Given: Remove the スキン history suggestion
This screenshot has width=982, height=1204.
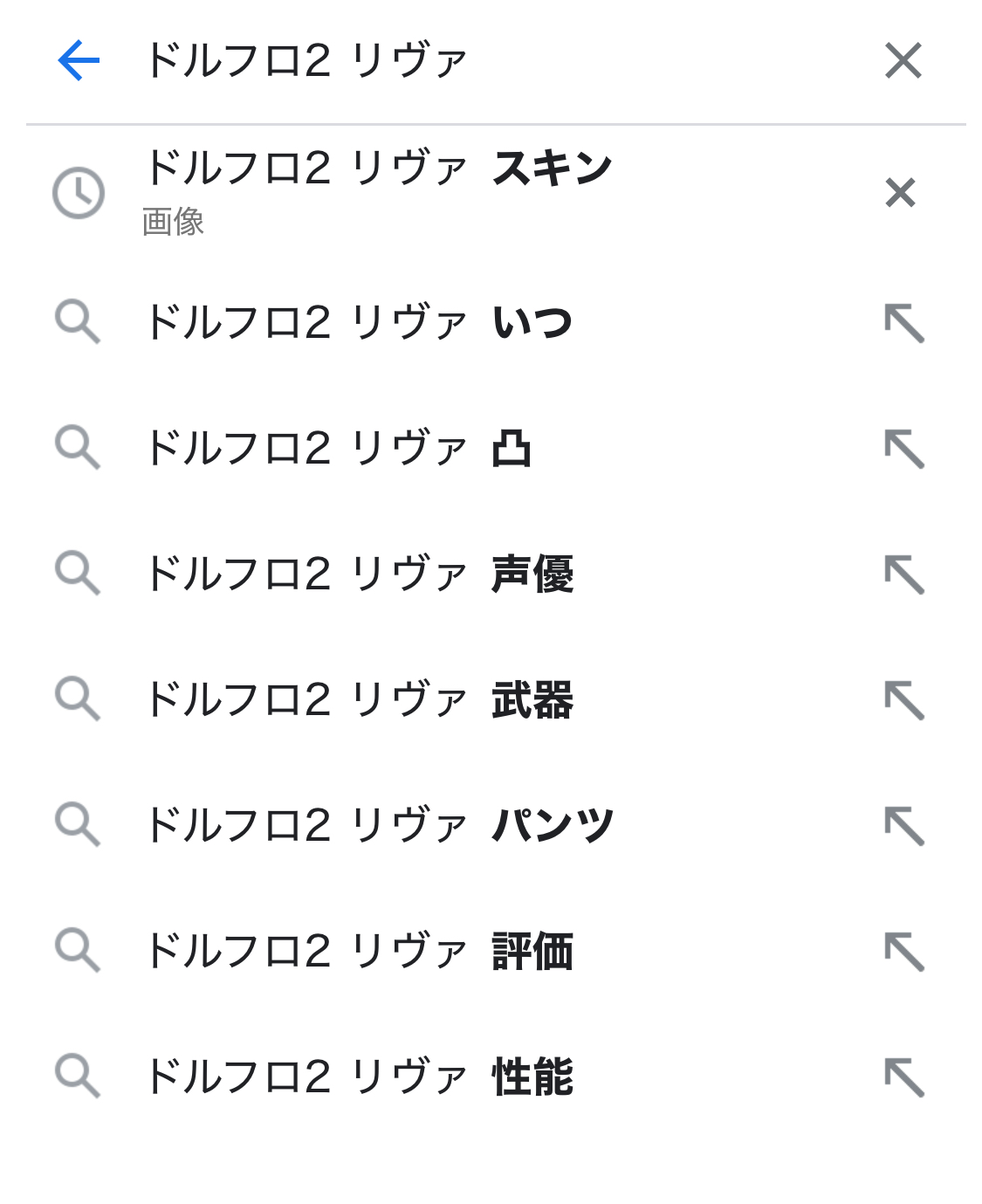Looking at the screenshot, I should tap(900, 192).
